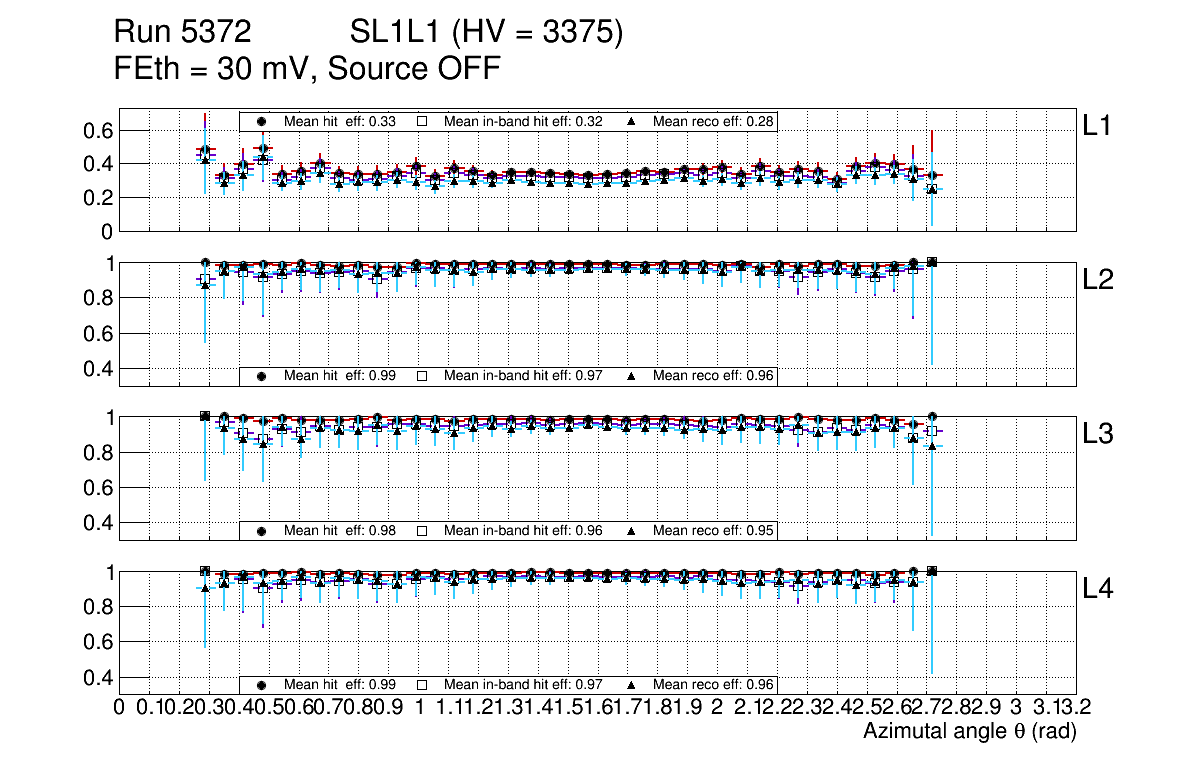The width and height of the screenshot is (1196, 772).
Task: Click 'Mean in-band hit eff: 0.97' in L4 legend
Action: tap(523, 685)
